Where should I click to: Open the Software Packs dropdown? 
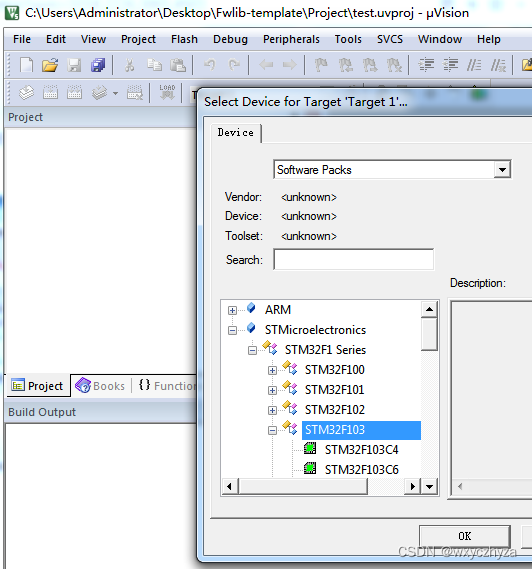[x=502, y=169]
